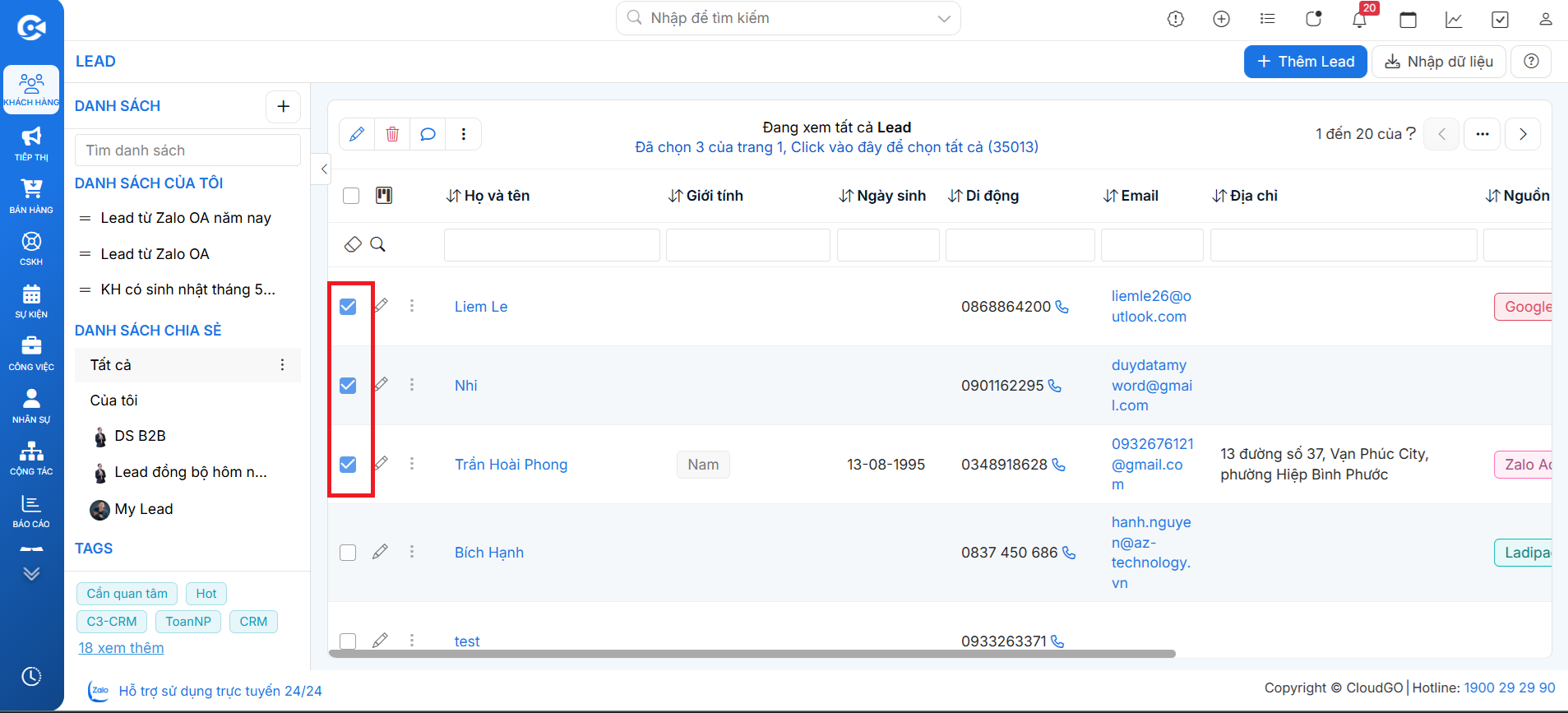Viewport: 1568px width, 713px height.
Task: Select Lead từ Zalo OA năm nay list
Action: pyautogui.click(x=186, y=218)
